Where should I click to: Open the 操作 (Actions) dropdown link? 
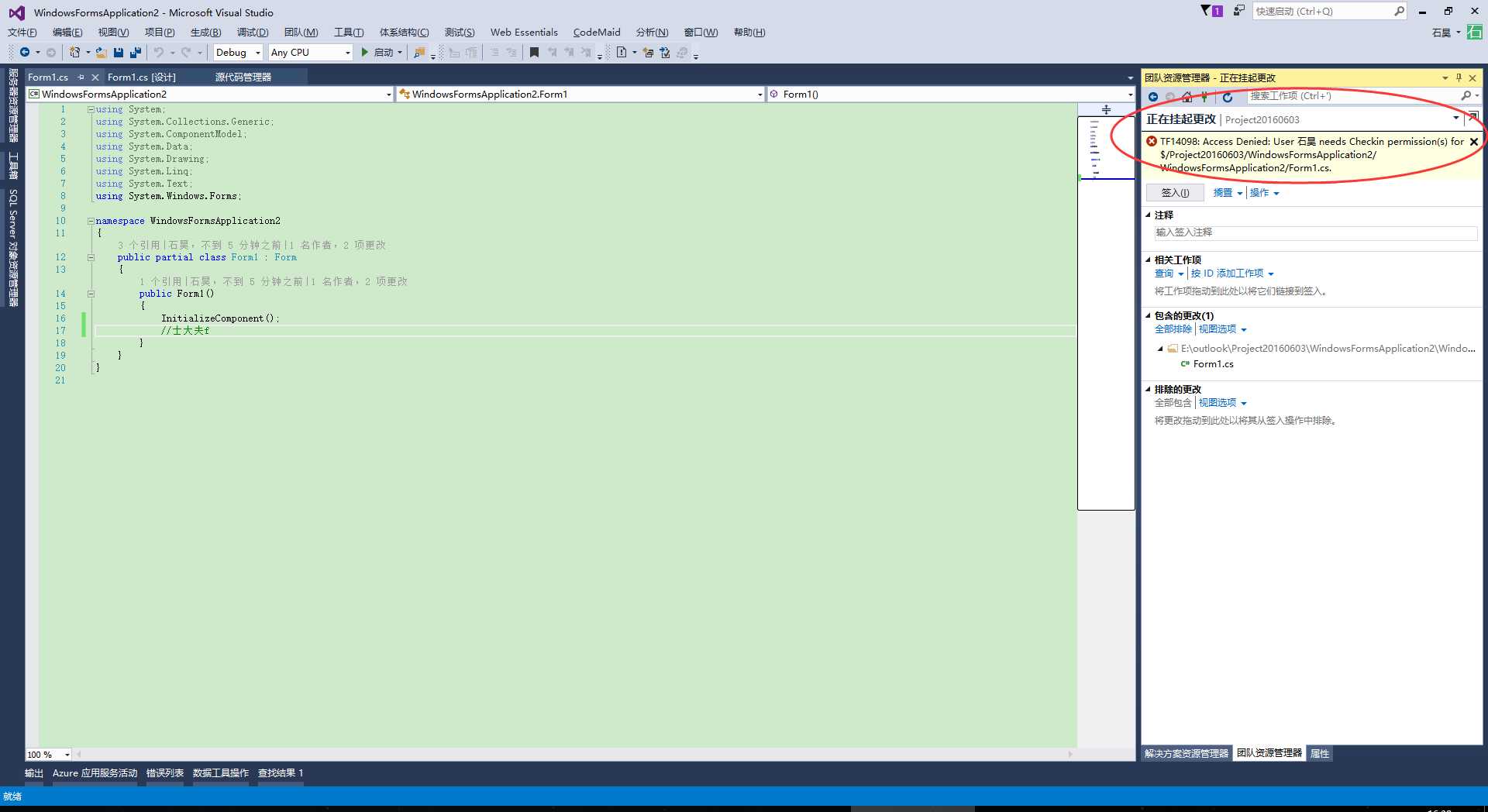[x=1264, y=193]
